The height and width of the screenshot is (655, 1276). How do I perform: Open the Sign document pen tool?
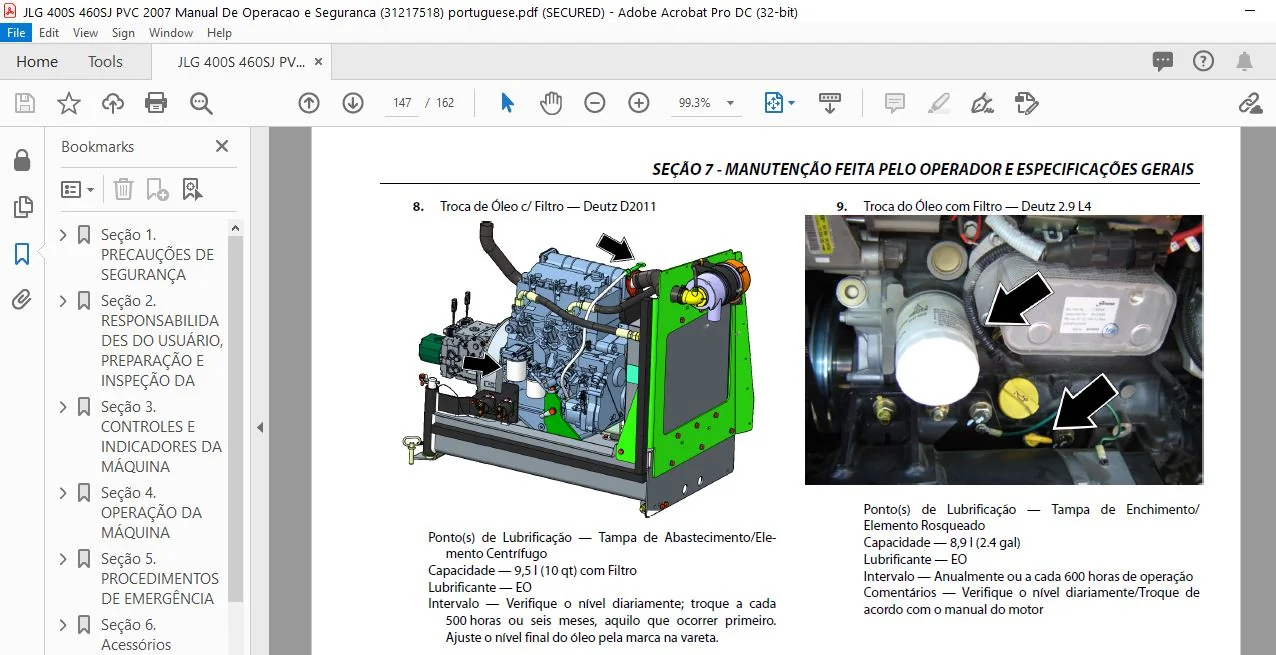pyautogui.click(x=982, y=103)
